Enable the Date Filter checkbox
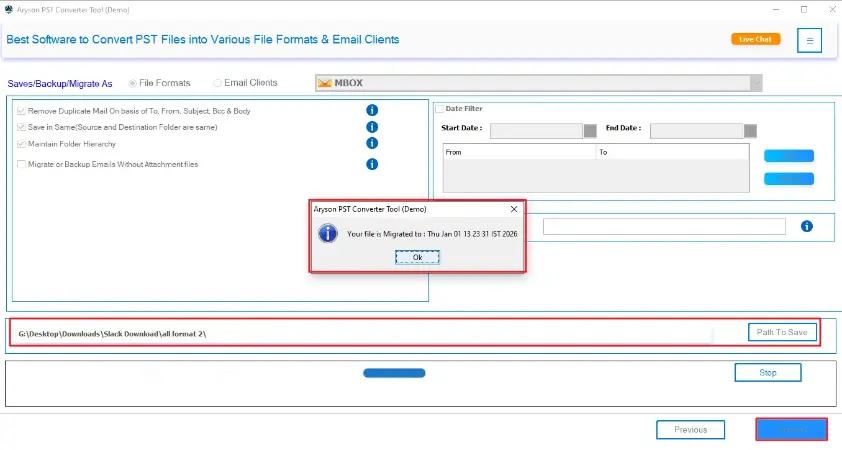Viewport: 842px width, 450px height. tap(439, 109)
